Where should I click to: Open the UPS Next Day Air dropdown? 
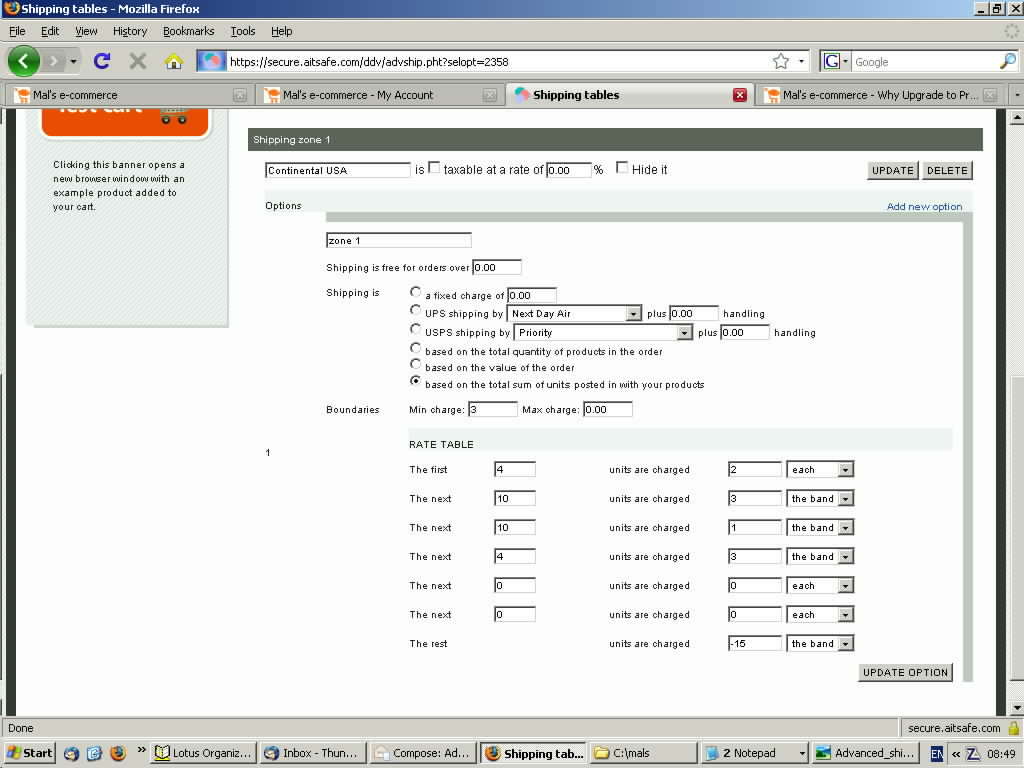[575, 313]
